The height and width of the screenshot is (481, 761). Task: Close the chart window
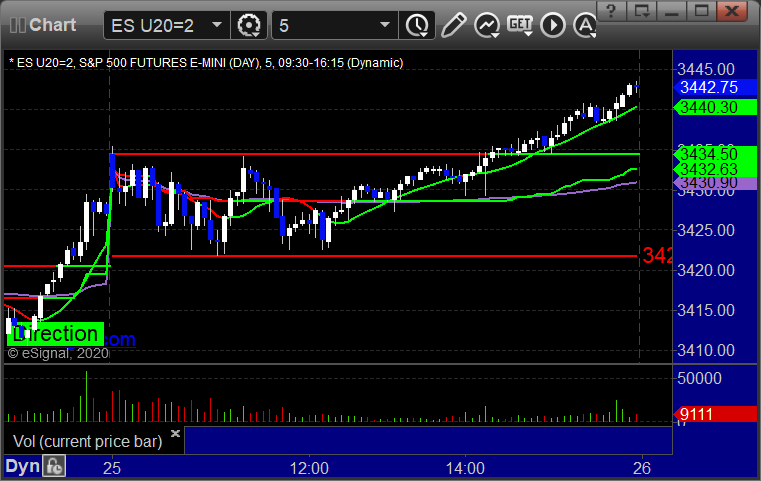pyautogui.click(x=732, y=10)
